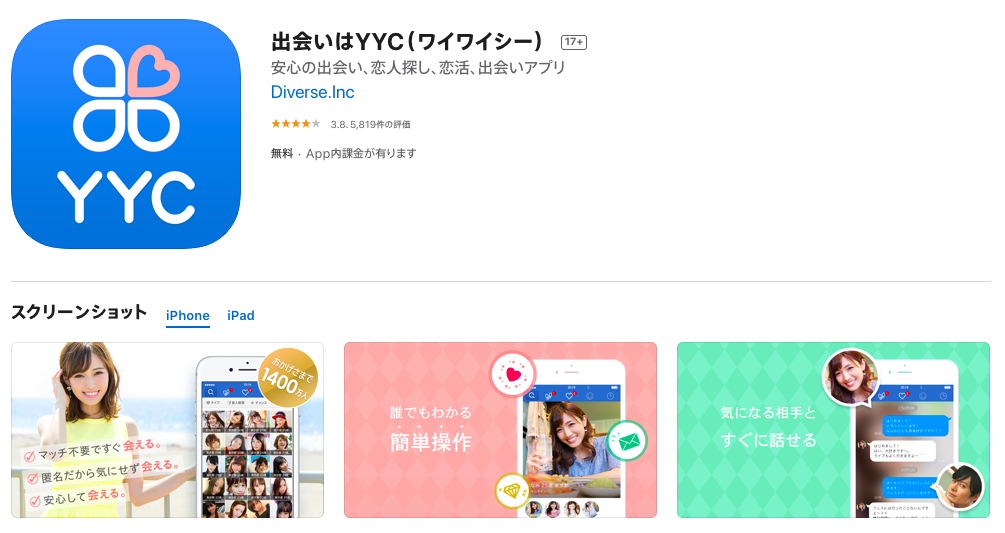Open the pink 簡単操作 screenshot

[x=501, y=430]
